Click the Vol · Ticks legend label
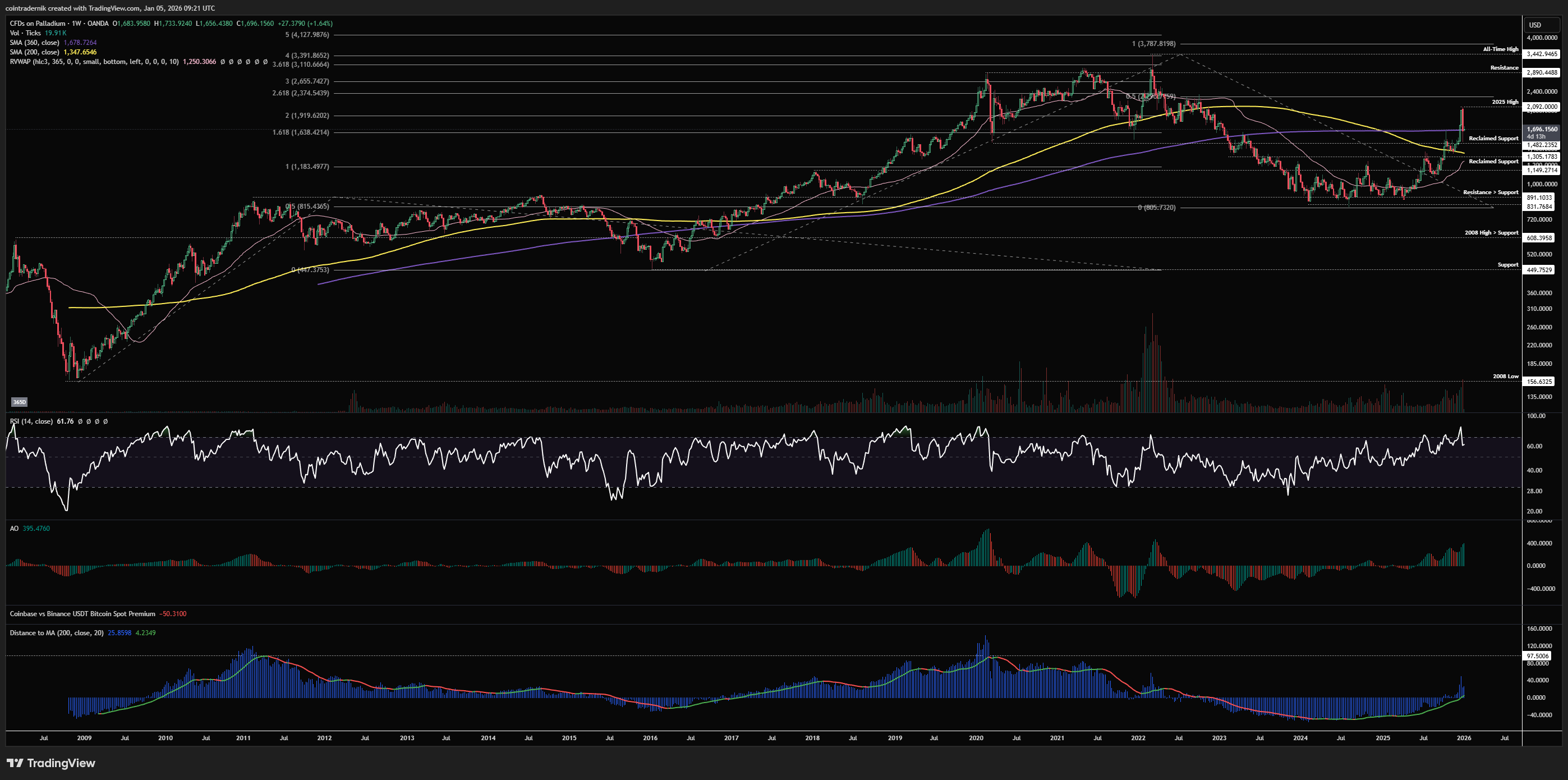 [x=25, y=33]
